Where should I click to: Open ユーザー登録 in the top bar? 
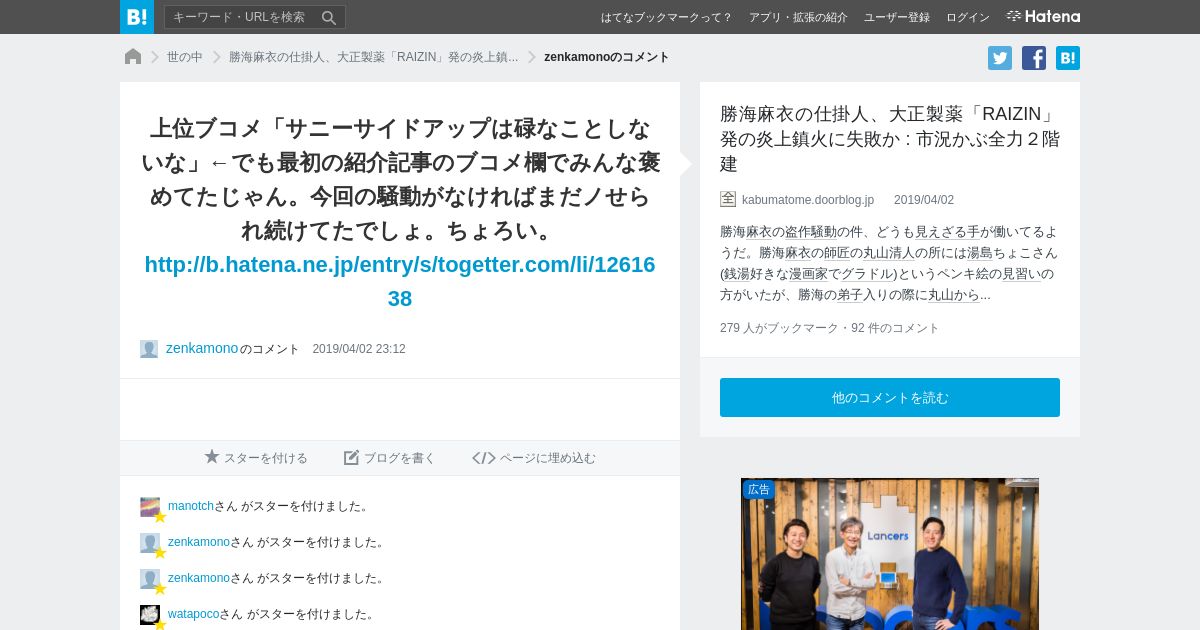click(x=897, y=17)
